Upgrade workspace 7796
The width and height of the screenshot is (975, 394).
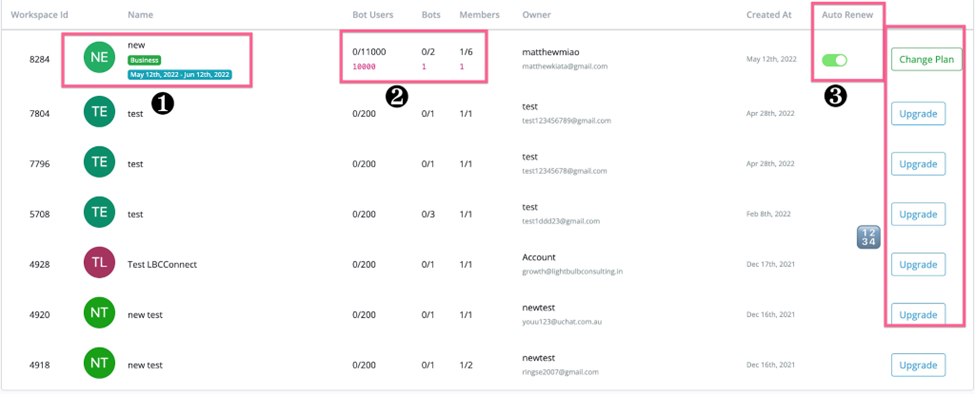click(x=918, y=164)
